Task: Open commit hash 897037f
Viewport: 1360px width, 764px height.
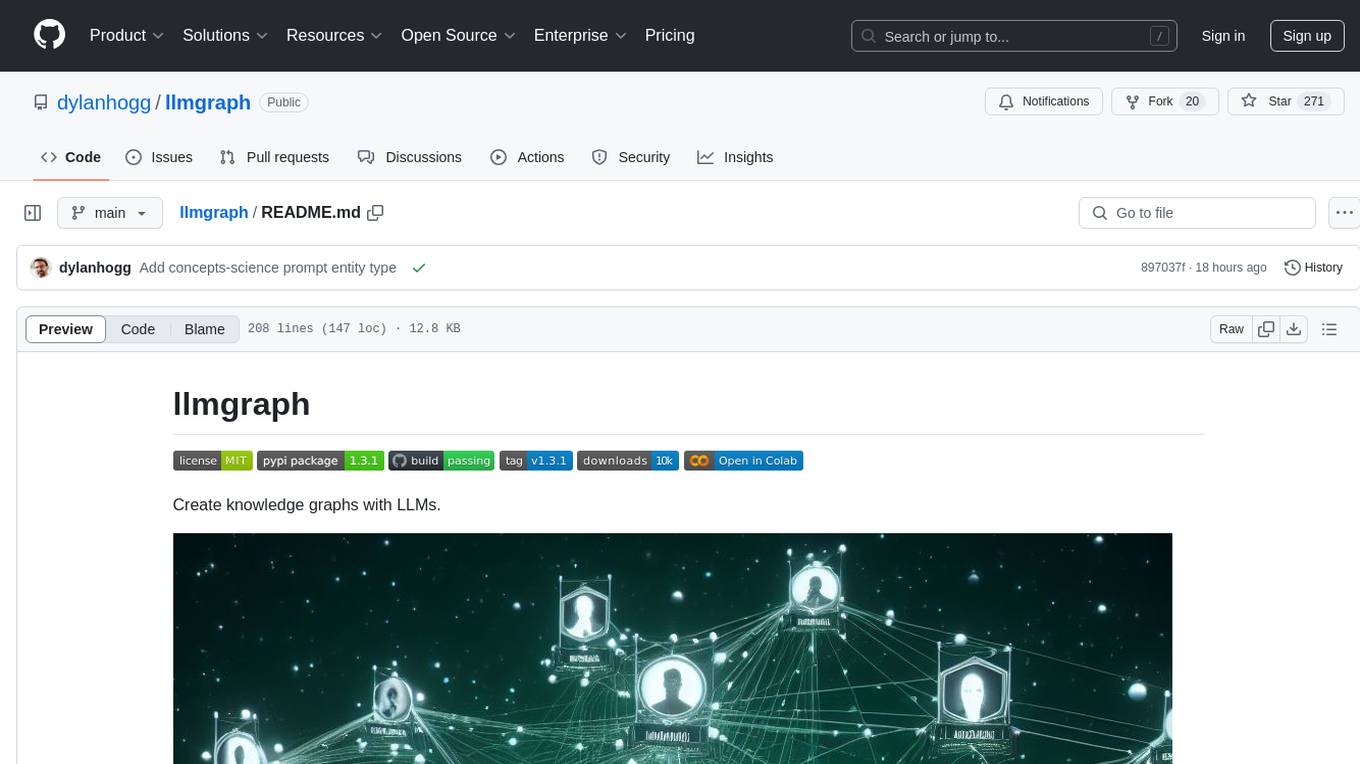Action: coord(1162,268)
